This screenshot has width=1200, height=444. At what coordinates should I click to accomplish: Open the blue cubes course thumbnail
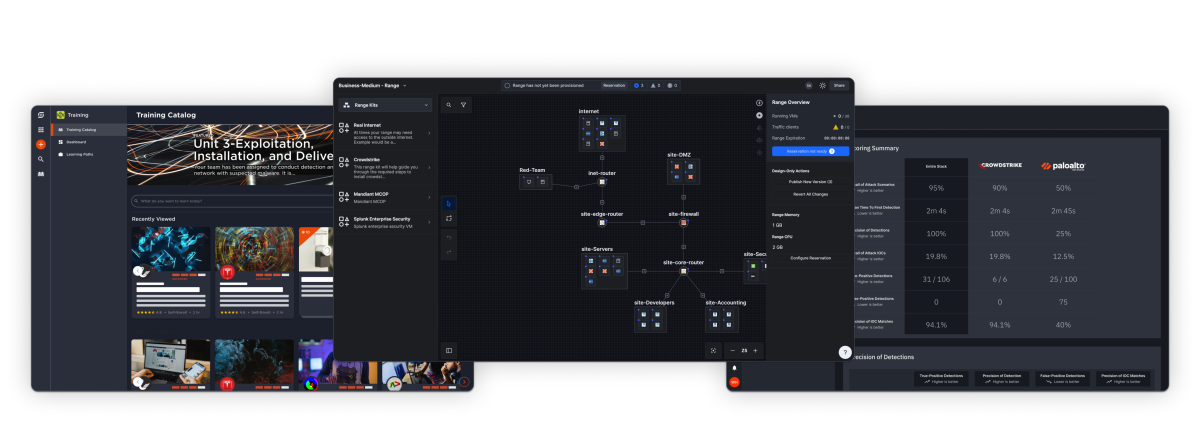coord(170,250)
